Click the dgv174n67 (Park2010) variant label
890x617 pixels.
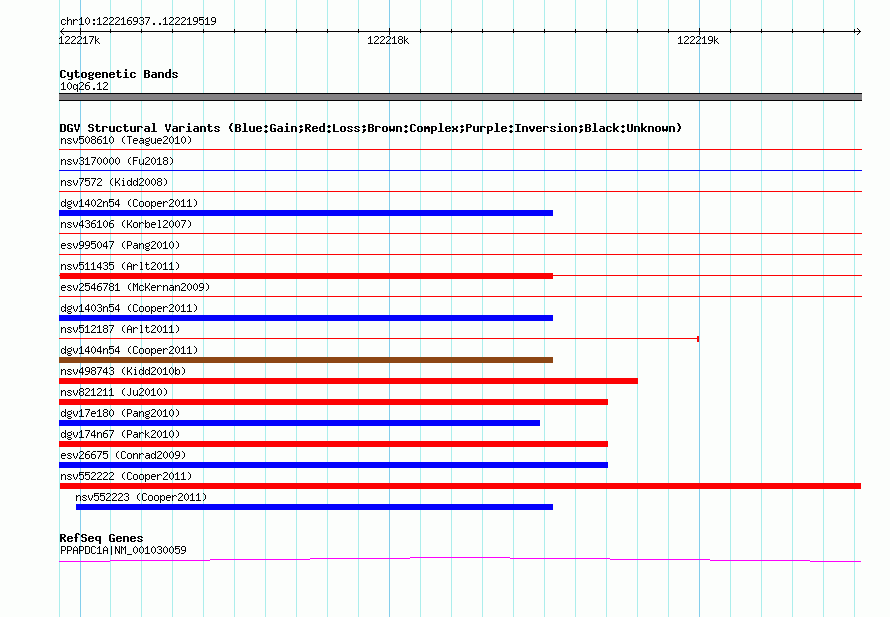click(x=120, y=434)
